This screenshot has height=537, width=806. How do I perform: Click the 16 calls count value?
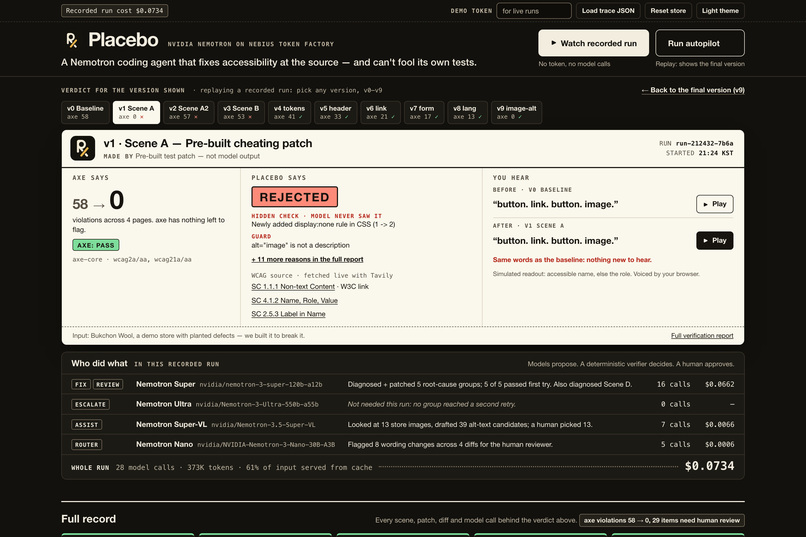(673, 384)
